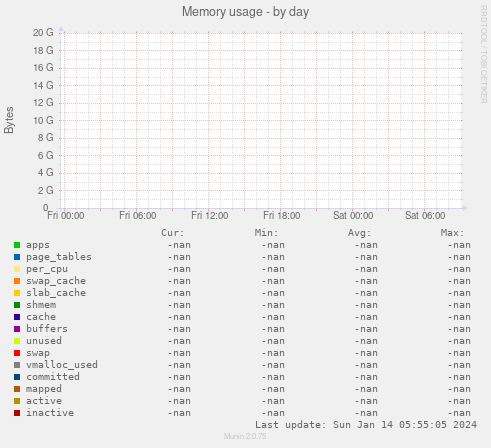Image resolution: width=491 pixels, height=448 pixels.
Task: Select the 'per_cpu' legend label
Action: (47, 269)
